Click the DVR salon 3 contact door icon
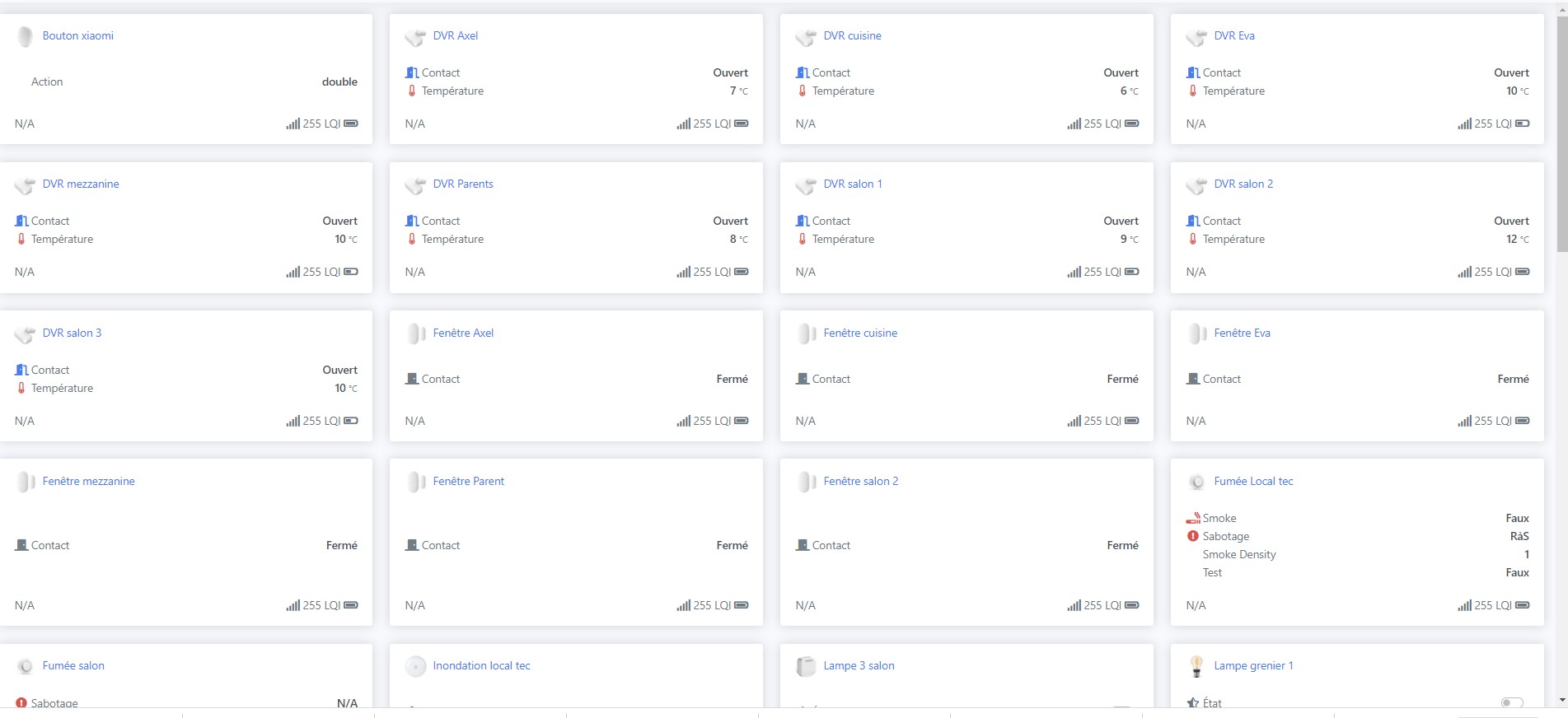1568x718 pixels. click(22, 370)
